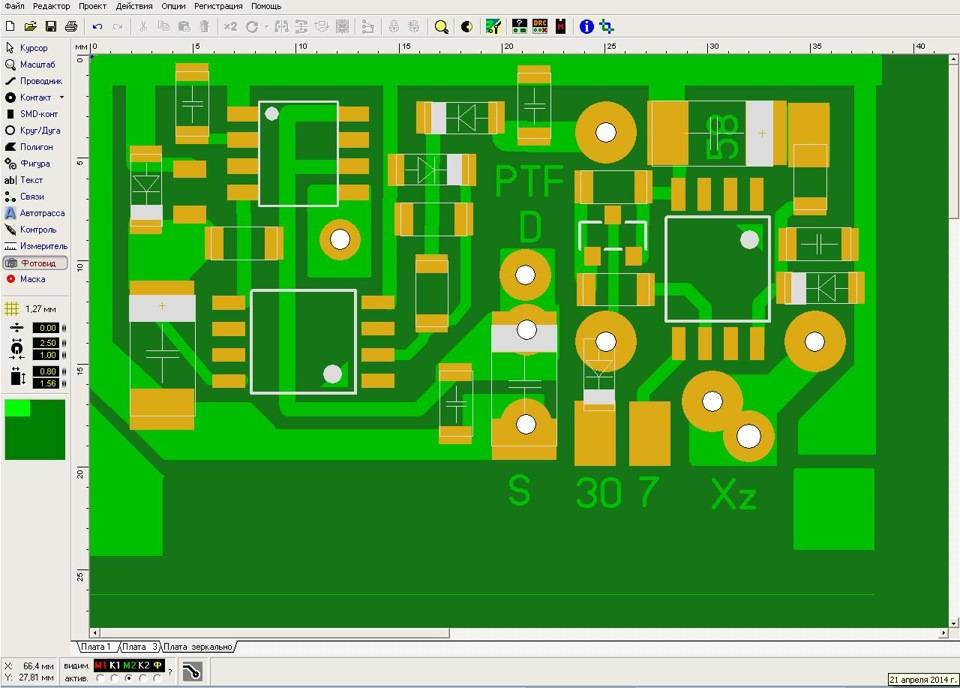Open the 1,27 мм grid size selector
960x688 pixels.
tap(34, 309)
